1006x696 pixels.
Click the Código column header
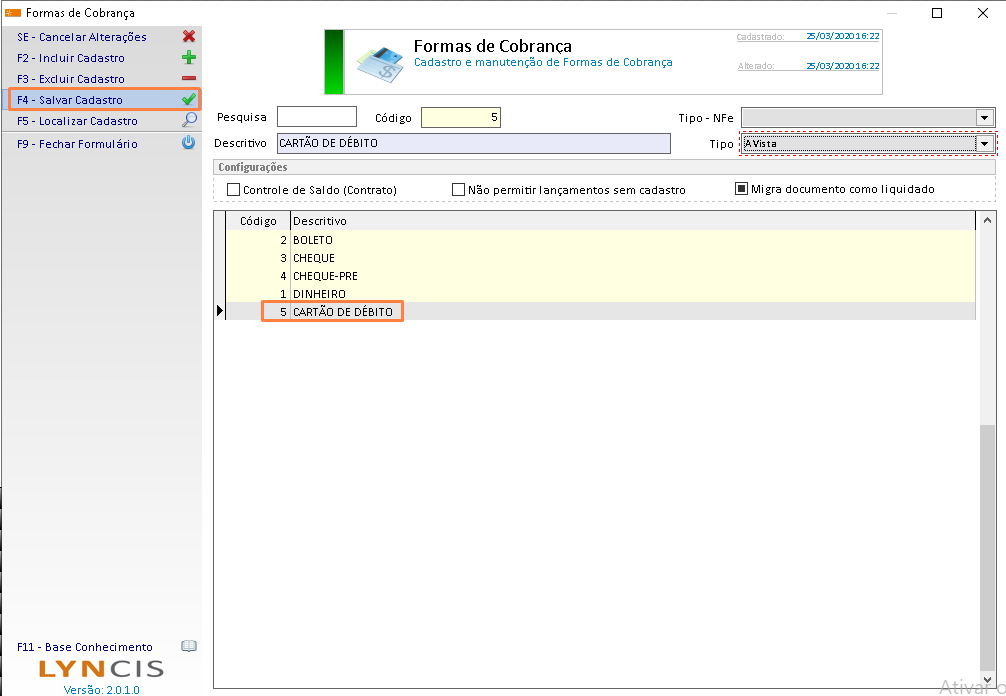point(258,221)
